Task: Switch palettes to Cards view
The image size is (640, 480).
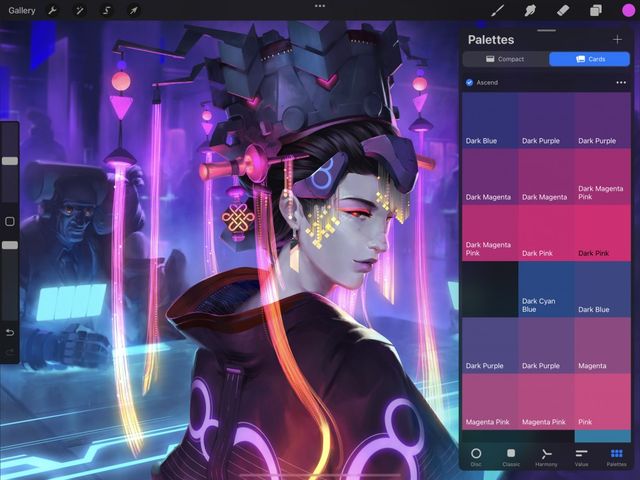Action: 589,59
